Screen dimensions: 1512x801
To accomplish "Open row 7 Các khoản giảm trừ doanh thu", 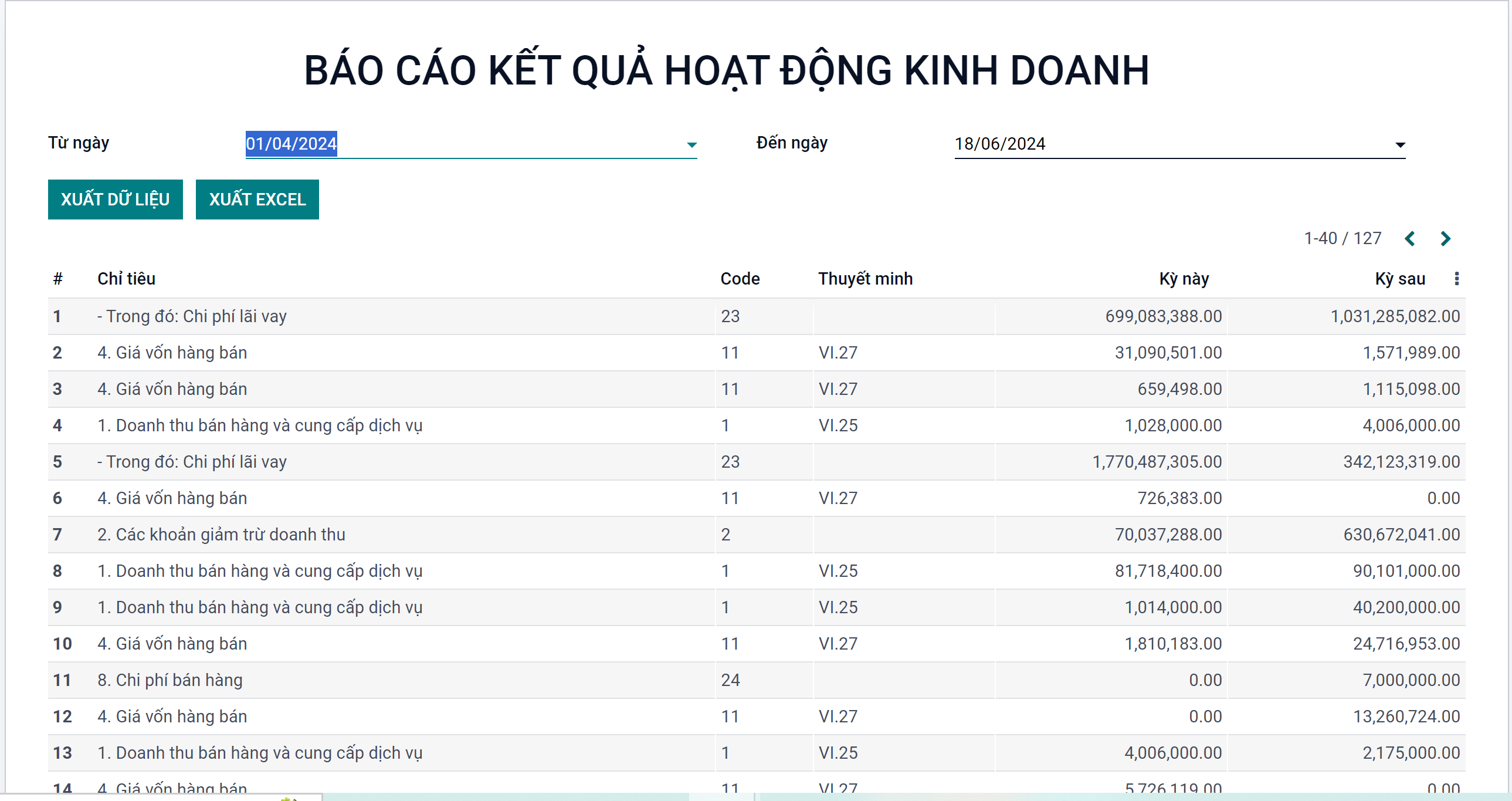I will click(x=221, y=535).
